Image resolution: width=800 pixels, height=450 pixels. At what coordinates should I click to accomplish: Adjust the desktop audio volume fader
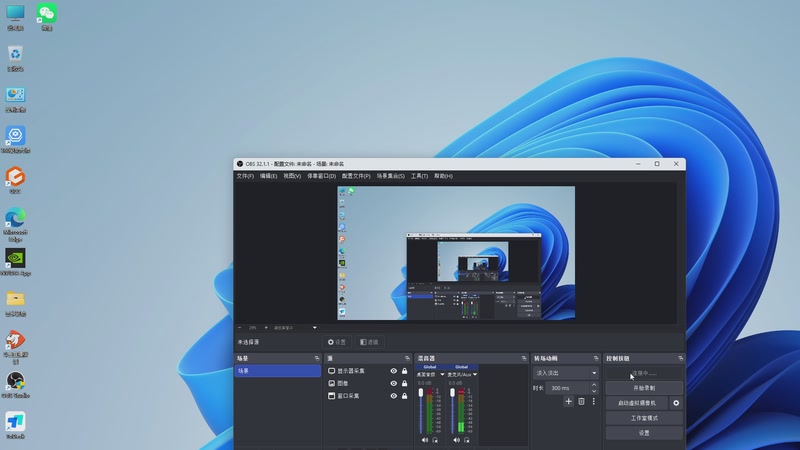coord(421,392)
